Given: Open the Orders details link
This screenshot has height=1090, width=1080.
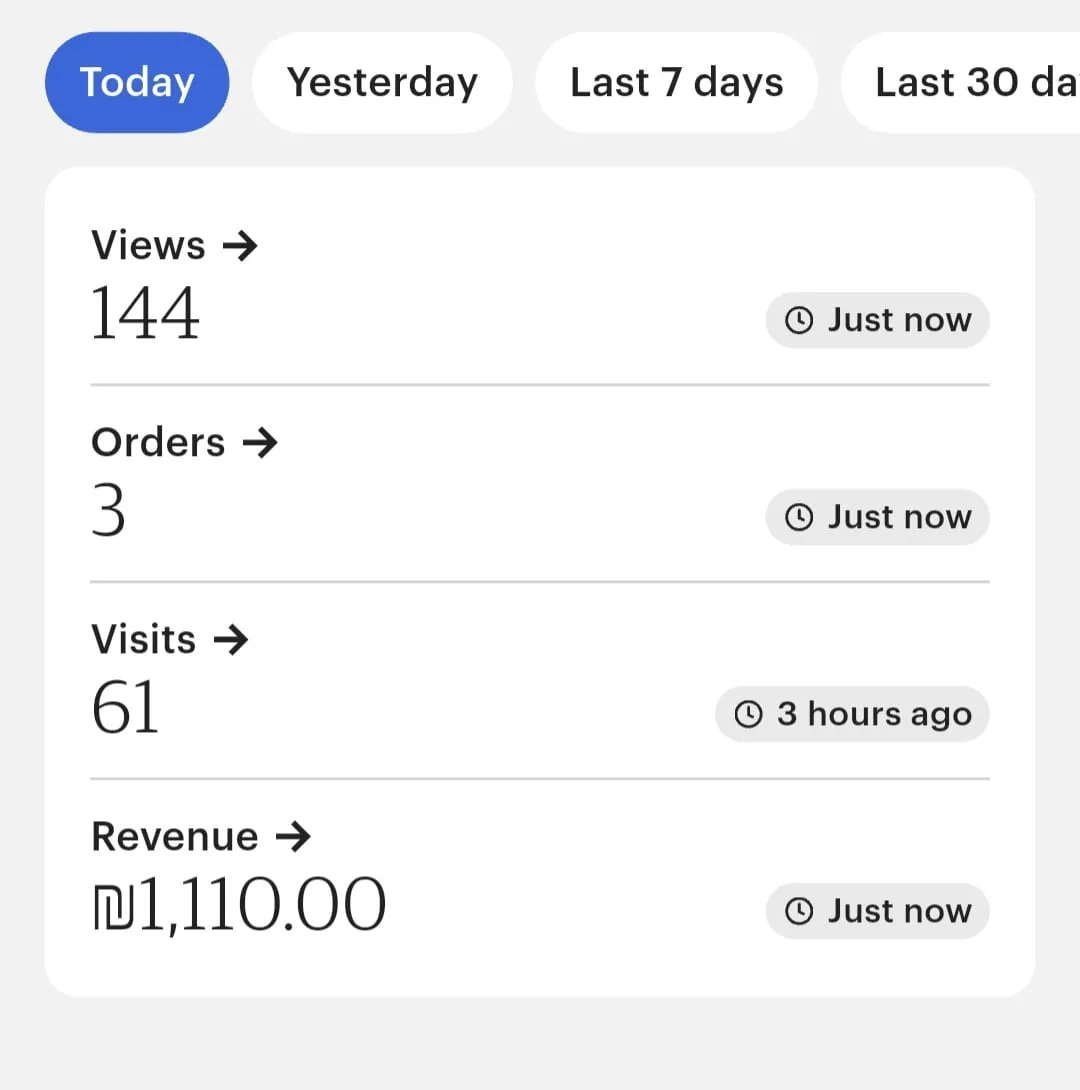Looking at the screenshot, I should (158, 443).
